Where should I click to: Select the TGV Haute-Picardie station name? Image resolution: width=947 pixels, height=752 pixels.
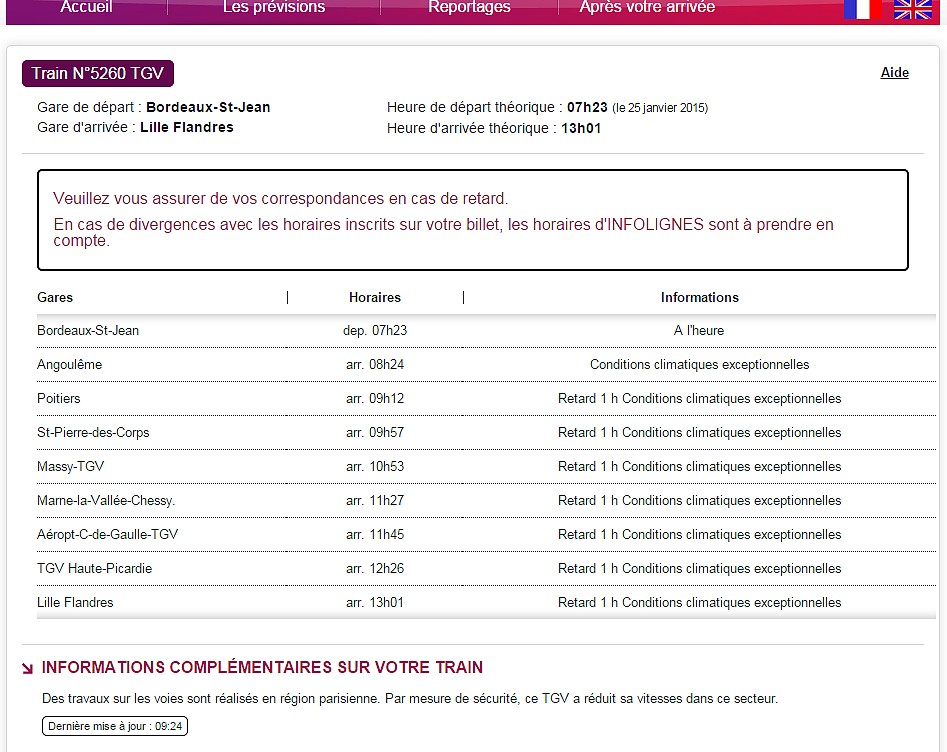pos(95,568)
